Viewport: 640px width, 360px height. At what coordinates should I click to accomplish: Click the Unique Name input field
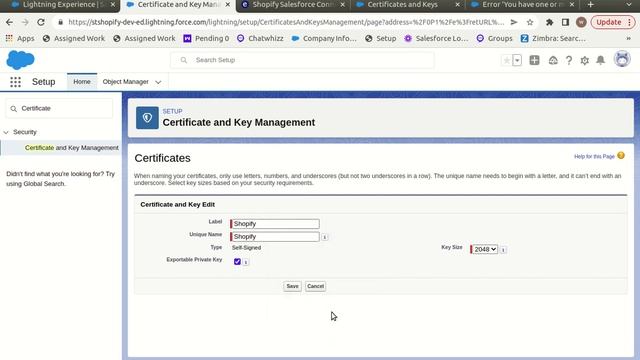pos(275,236)
